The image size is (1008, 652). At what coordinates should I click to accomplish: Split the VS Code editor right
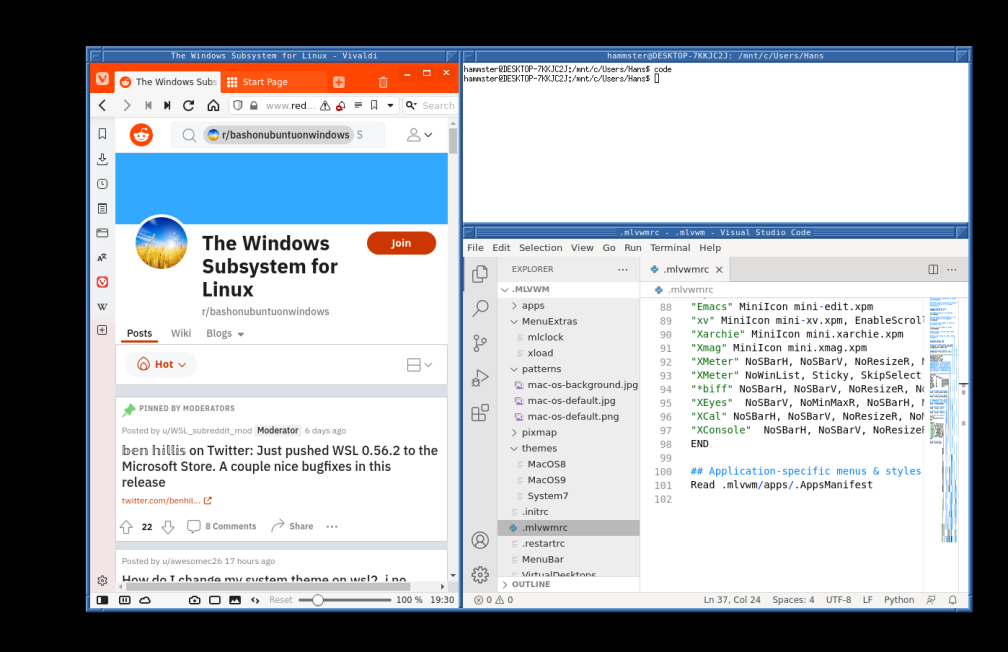[x=933, y=269]
